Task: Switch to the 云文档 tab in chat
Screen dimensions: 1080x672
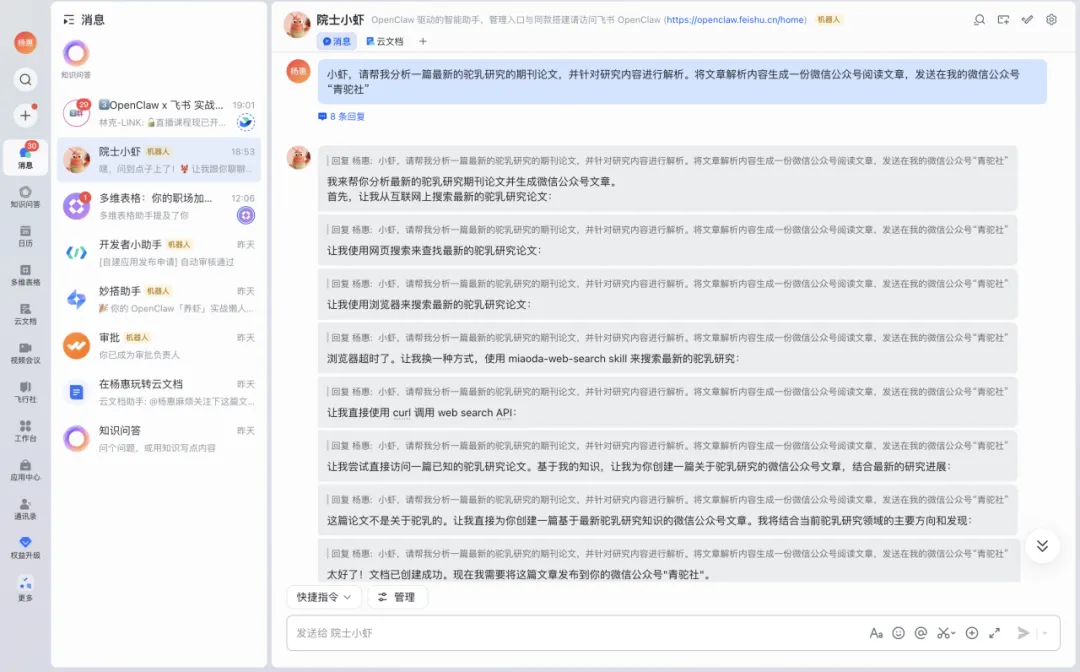Action: [384, 41]
